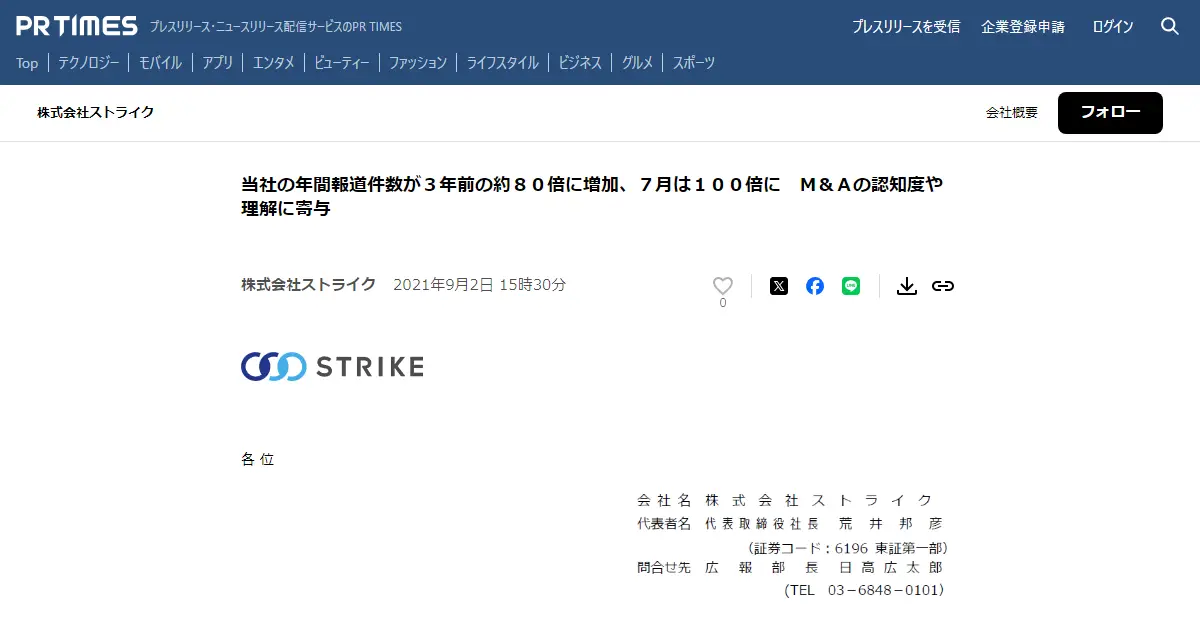Open the ビジネス category
1200x630 pixels.
(x=580, y=63)
